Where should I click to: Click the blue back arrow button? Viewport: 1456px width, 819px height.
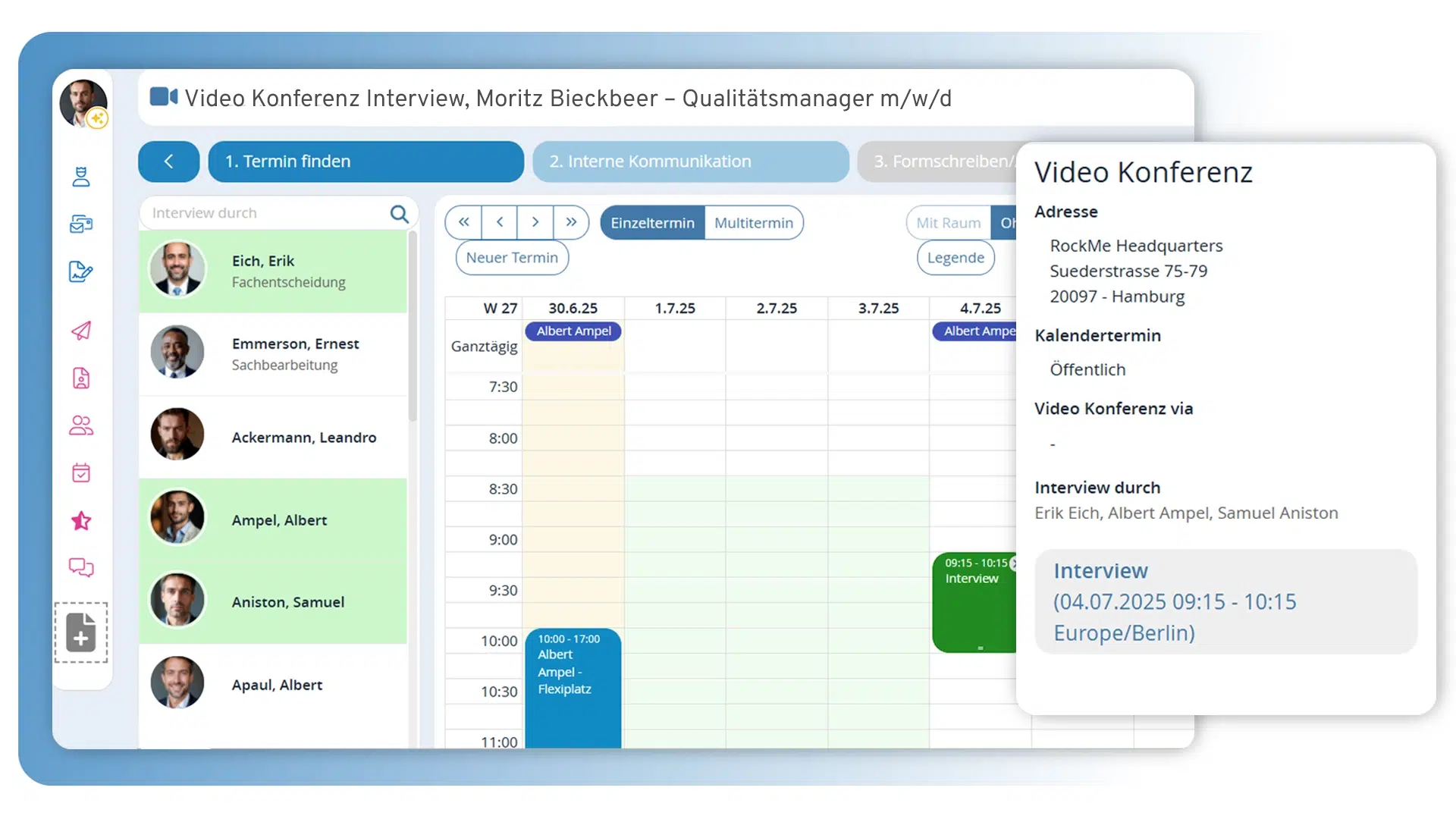click(168, 162)
